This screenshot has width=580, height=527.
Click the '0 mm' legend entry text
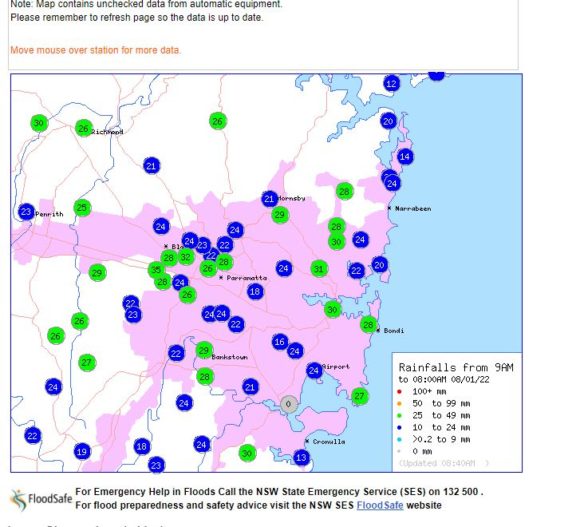[422, 452]
